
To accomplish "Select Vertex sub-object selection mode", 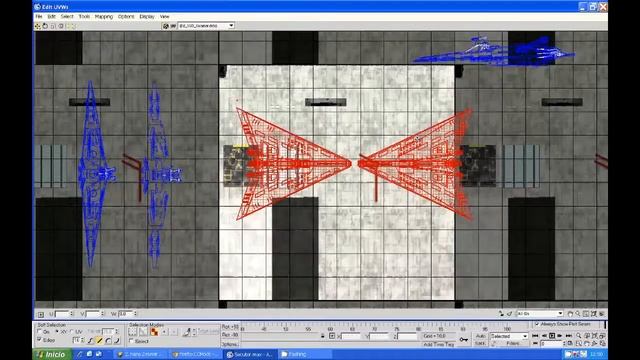I will (x=133, y=332).
